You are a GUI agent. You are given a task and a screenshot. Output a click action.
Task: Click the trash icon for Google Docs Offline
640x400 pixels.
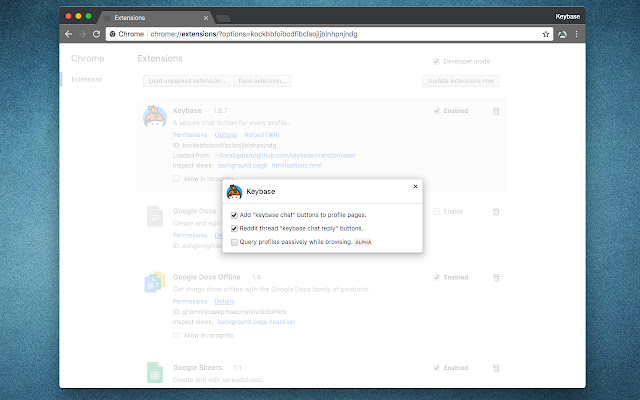point(496,277)
